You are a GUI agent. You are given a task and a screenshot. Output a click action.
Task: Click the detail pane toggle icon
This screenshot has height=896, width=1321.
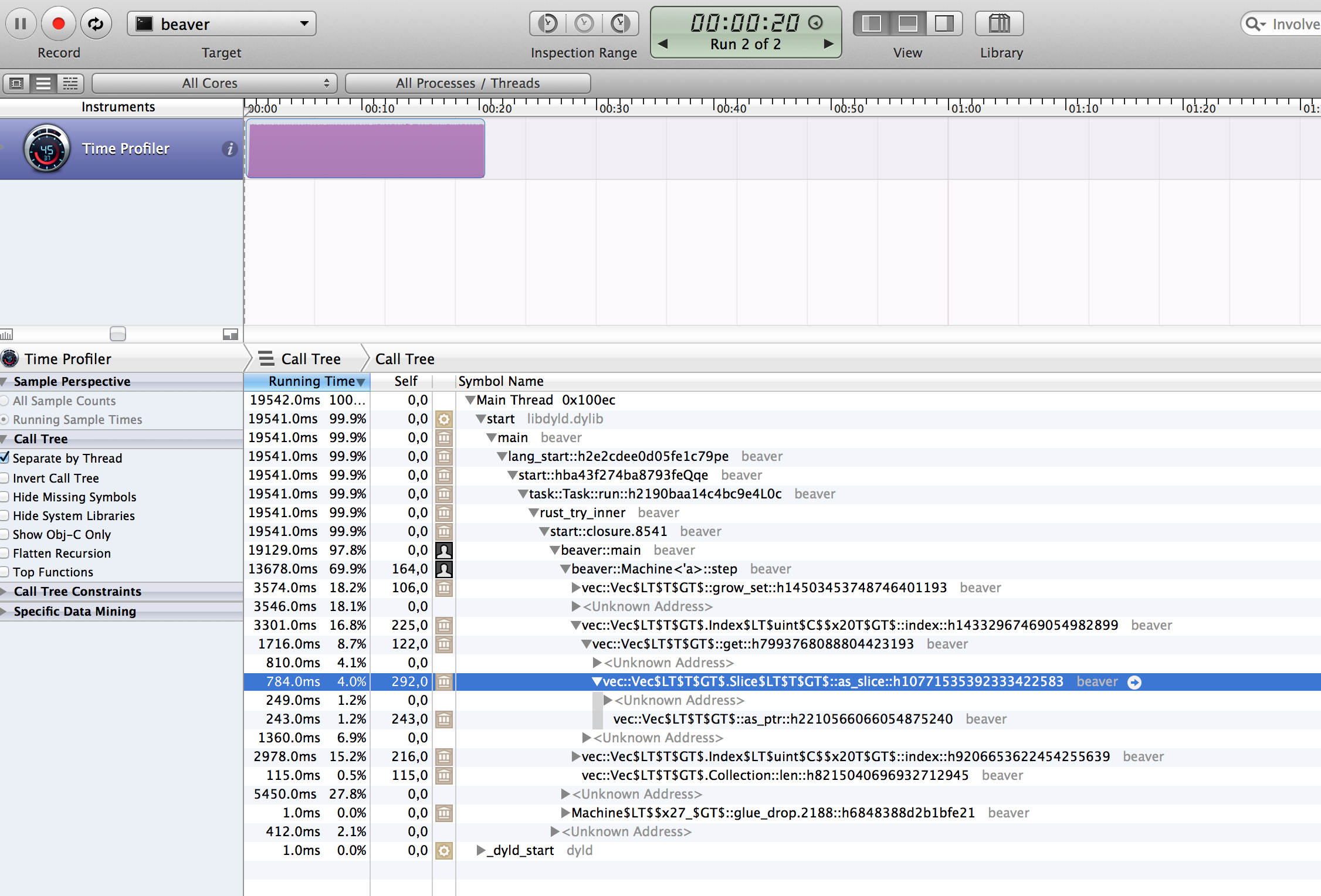coord(231,334)
